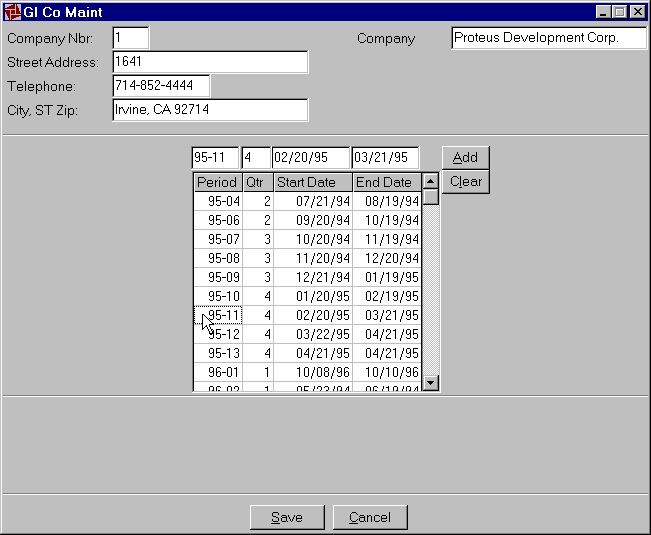Click the Period column header
Image resolution: width=651 pixels, height=535 pixels.
218,183
